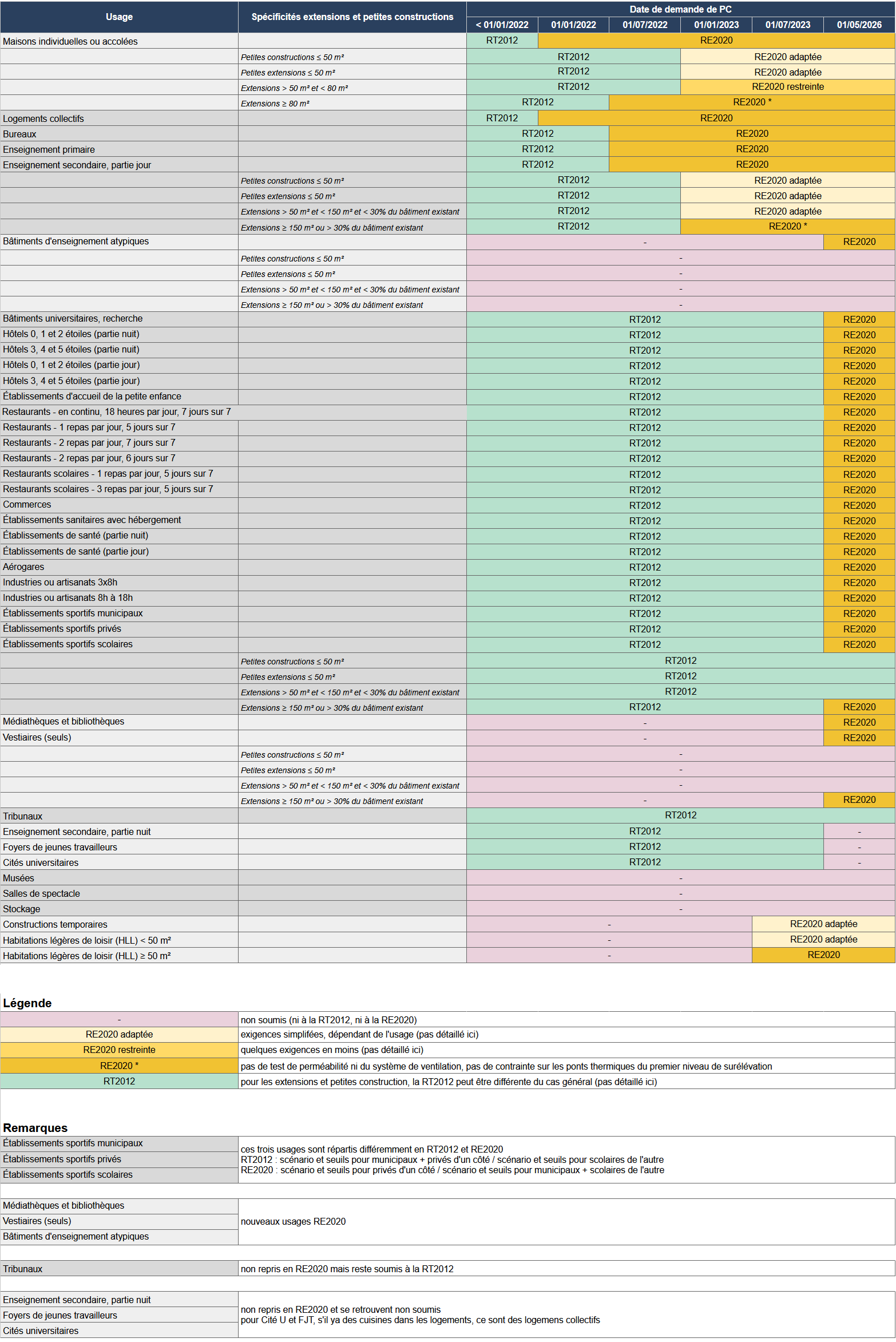Select the RT2012 cell in the Aérogares row

pyautogui.click(x=645, y=567)
